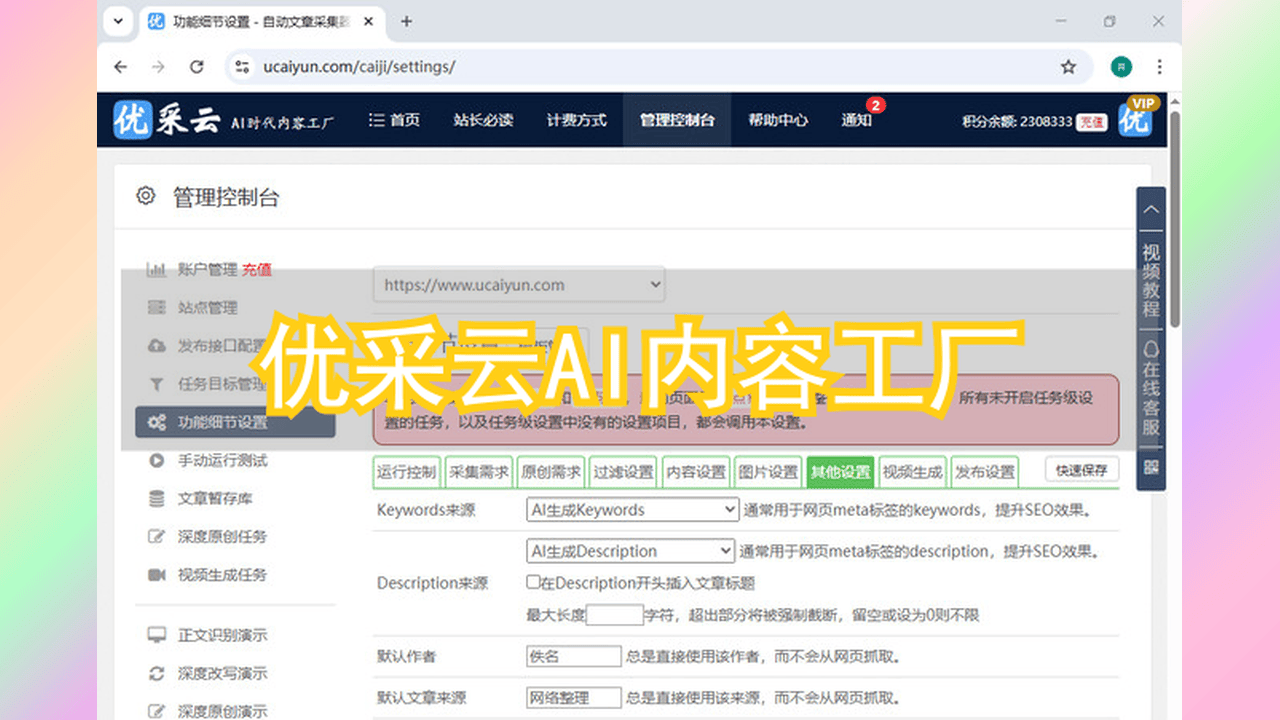Enable inserting article title in Description
Image resolution: width=1280 pixels, height=720 pixels.
pyautogui.click(x=533, y=583)
